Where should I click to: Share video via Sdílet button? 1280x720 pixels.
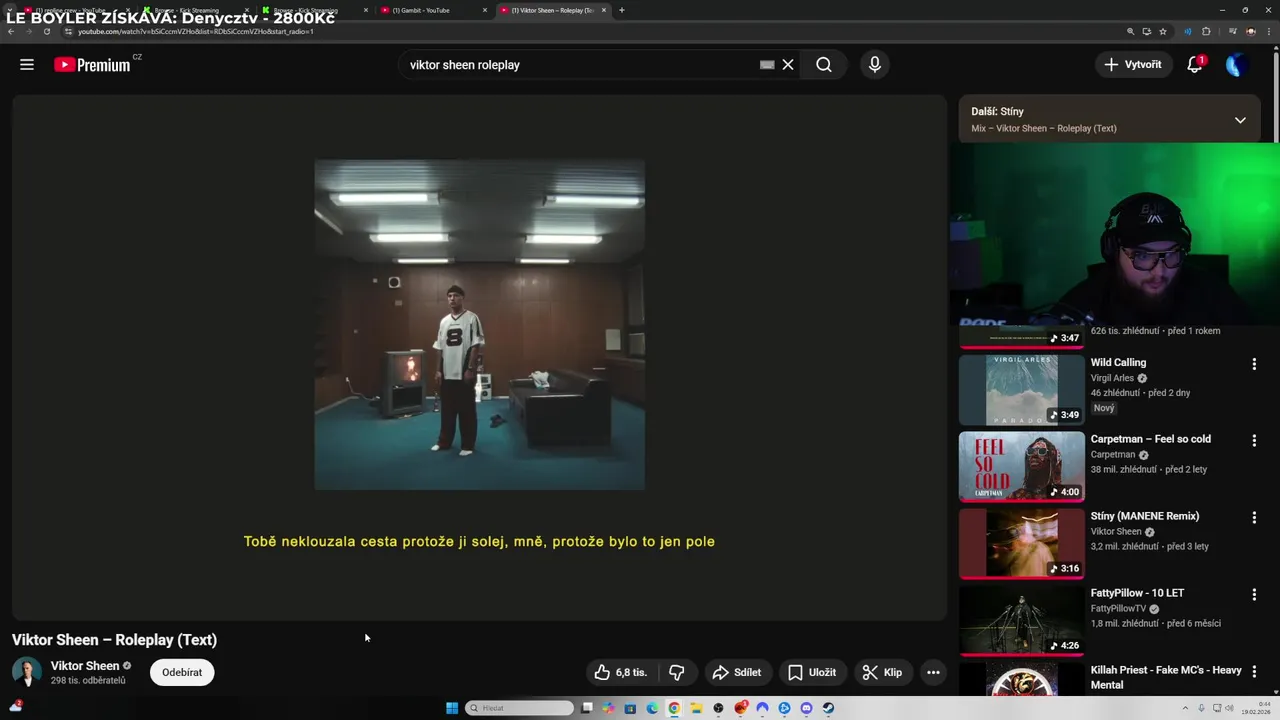click(x=737, y=673)
